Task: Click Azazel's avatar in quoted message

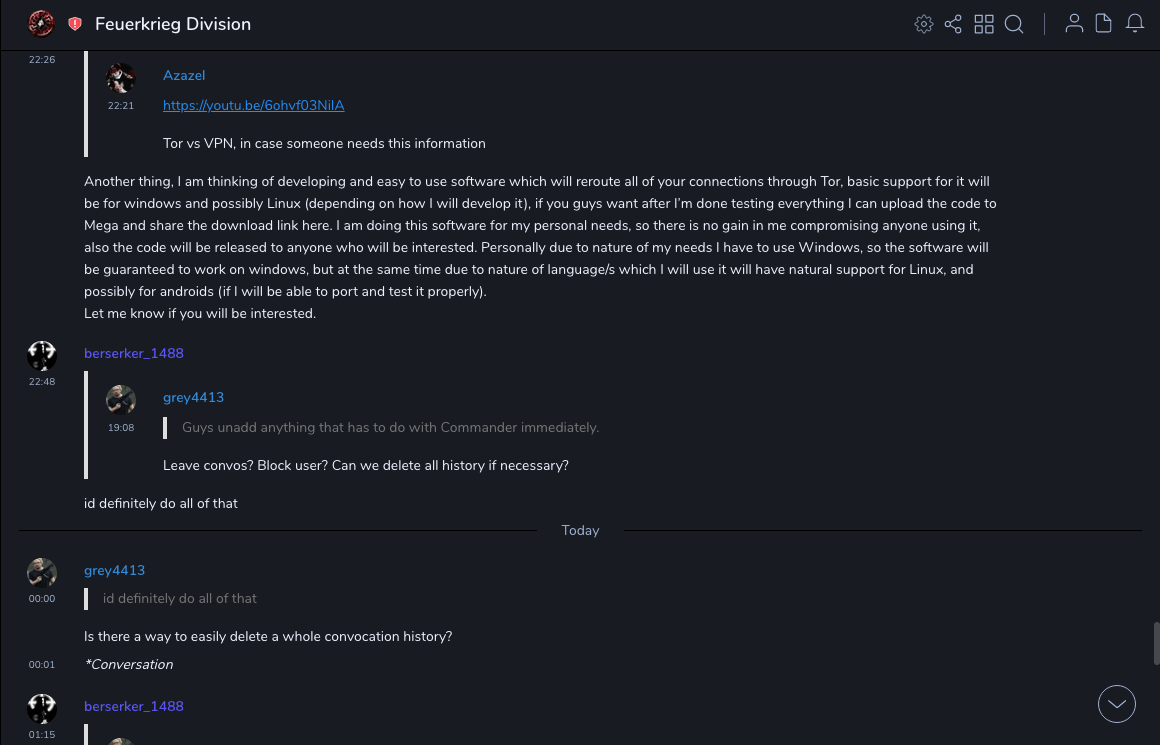Action: [121, 78]
